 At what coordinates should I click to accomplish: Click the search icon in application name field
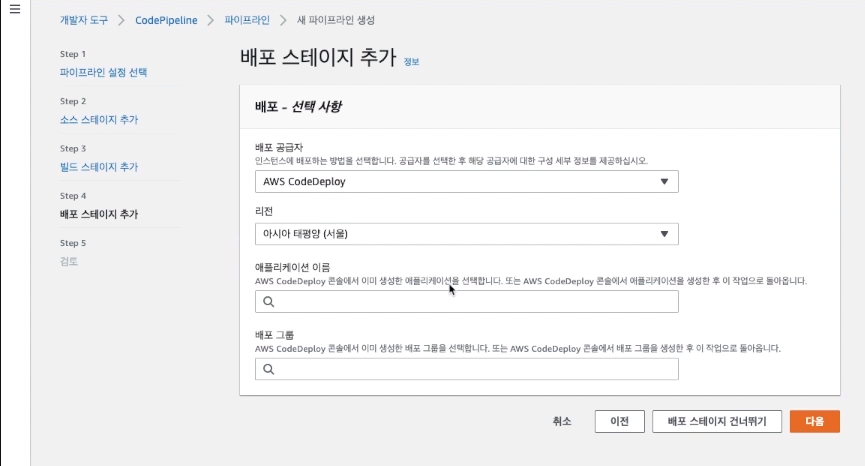coord(269,302)
